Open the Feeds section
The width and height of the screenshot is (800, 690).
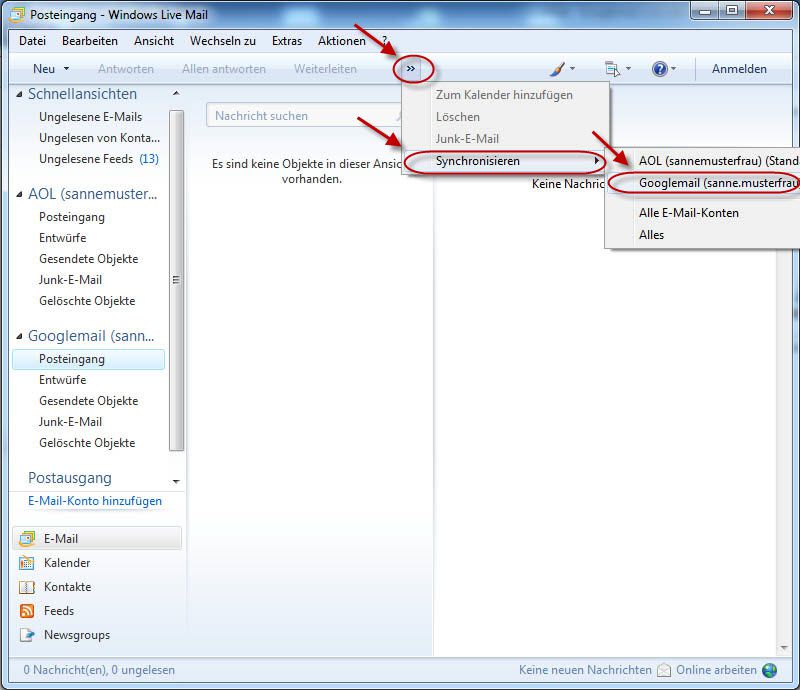tap(58, 611)
